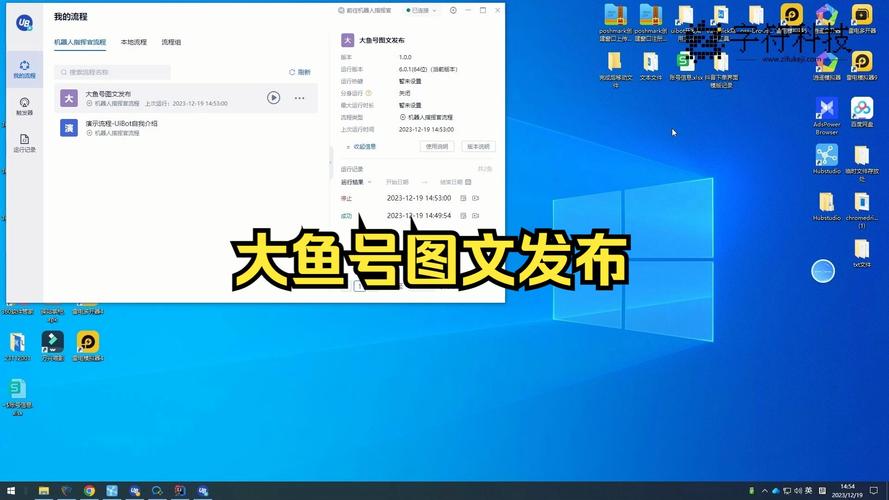Open the notification center icon
889x500 pixels.
point(874,491)
